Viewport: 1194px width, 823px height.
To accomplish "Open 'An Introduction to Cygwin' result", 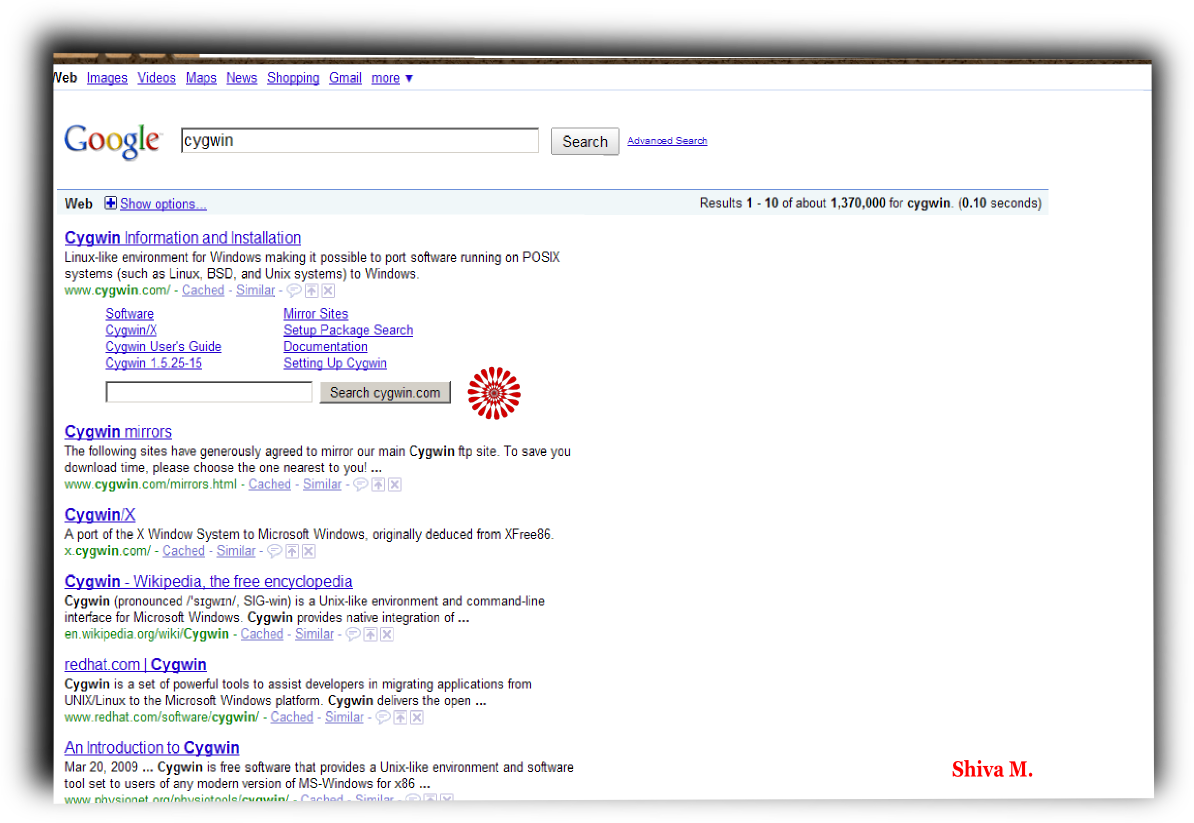I will click(x=152, y=748).
